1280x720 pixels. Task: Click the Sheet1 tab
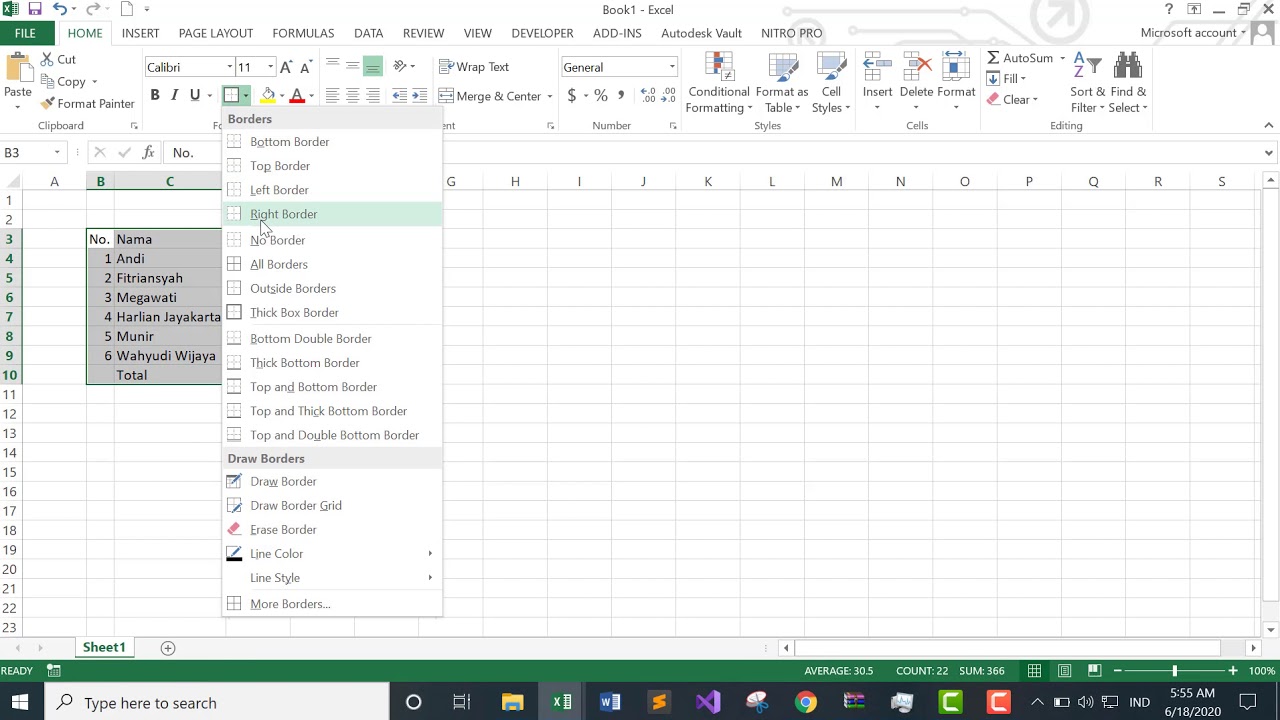pyautogui.click(x=104, y=648)
